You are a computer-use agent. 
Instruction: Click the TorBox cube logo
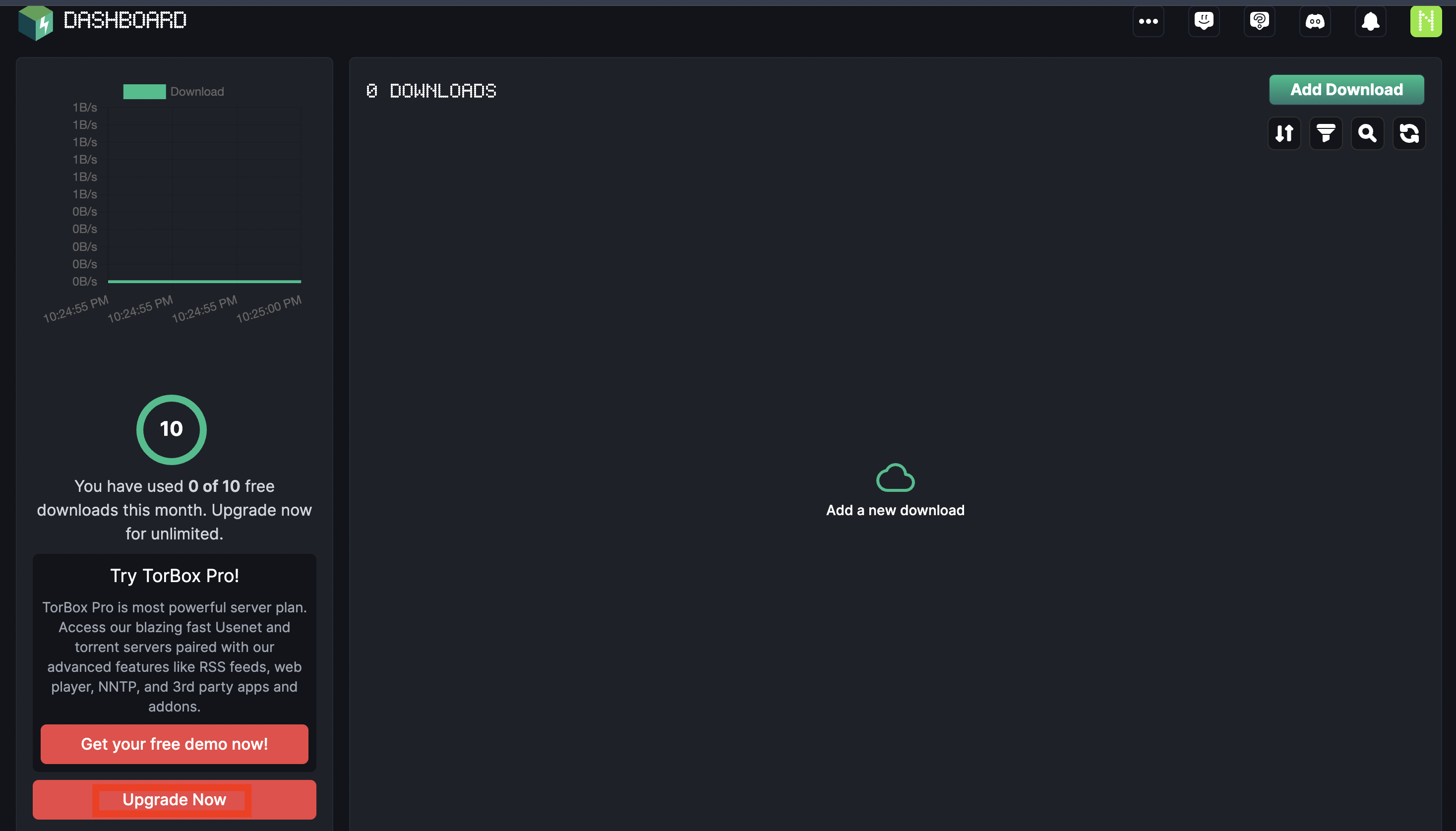[x=35, y=23]
